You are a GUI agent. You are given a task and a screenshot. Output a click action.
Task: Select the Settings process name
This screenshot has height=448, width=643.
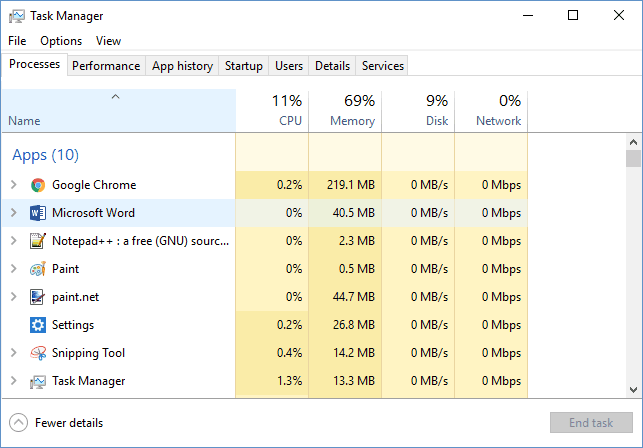pyautogui.click(x=73, y=325)
